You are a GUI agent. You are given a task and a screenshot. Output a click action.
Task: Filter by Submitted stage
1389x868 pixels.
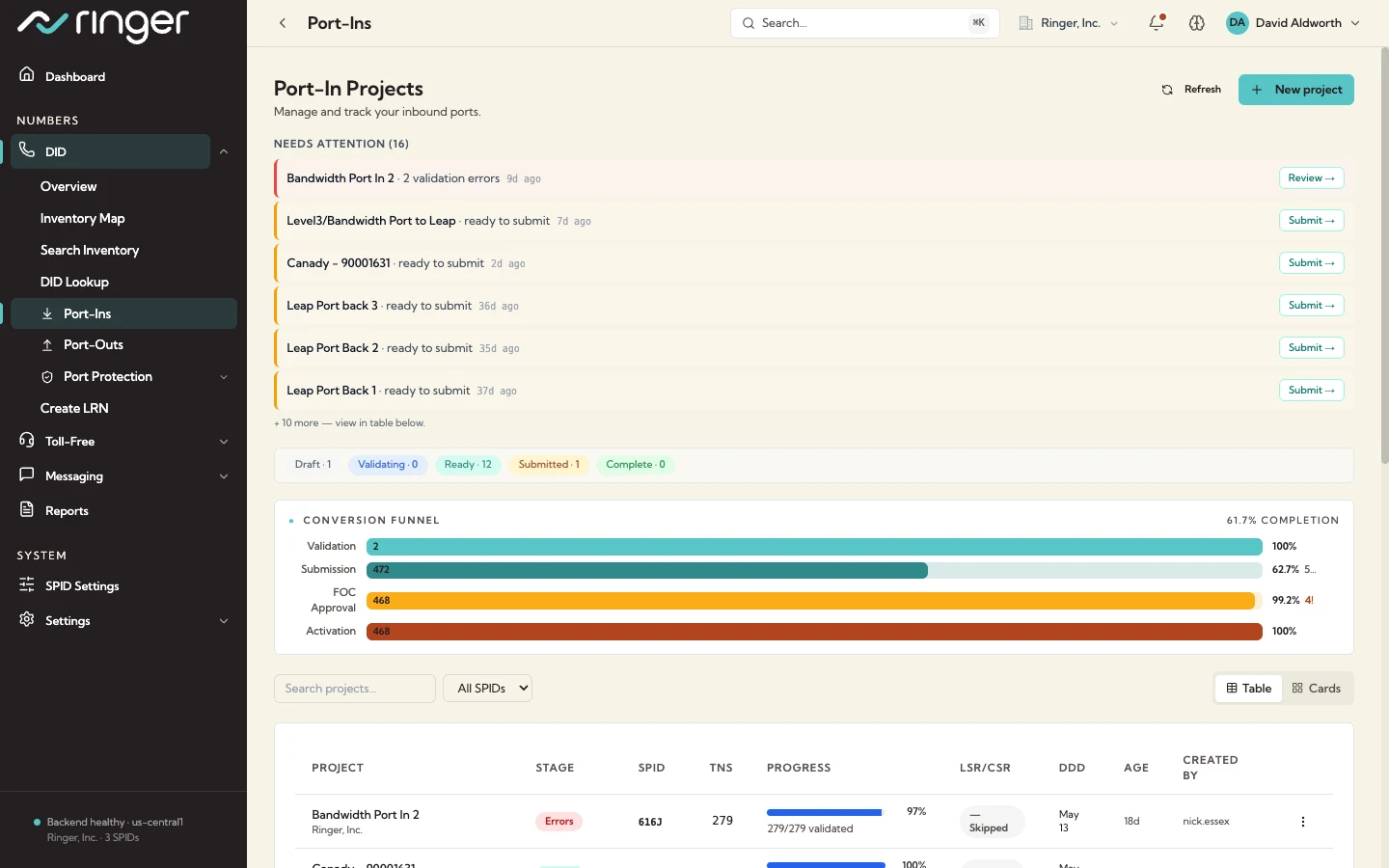(549, 465)
